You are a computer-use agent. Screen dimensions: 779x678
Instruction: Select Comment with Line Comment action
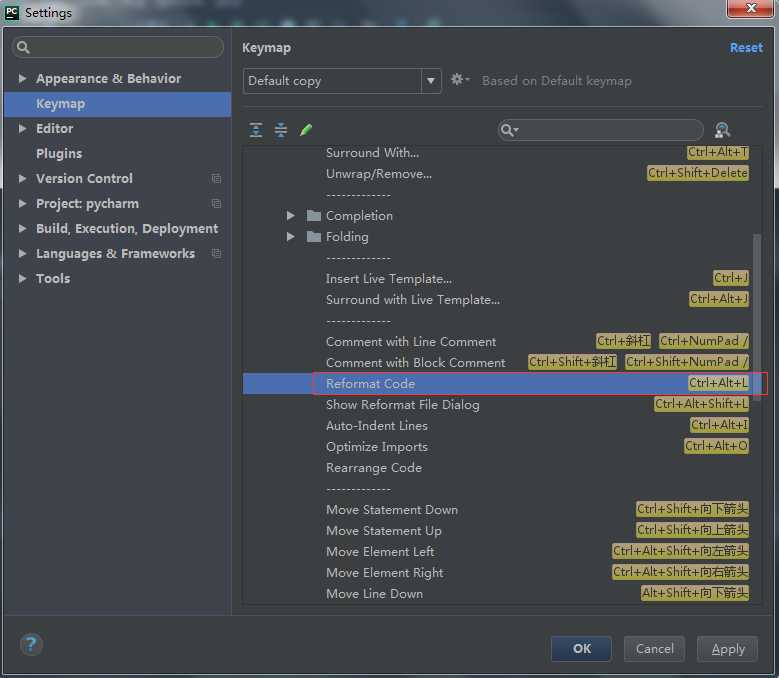tap(411, 342)
